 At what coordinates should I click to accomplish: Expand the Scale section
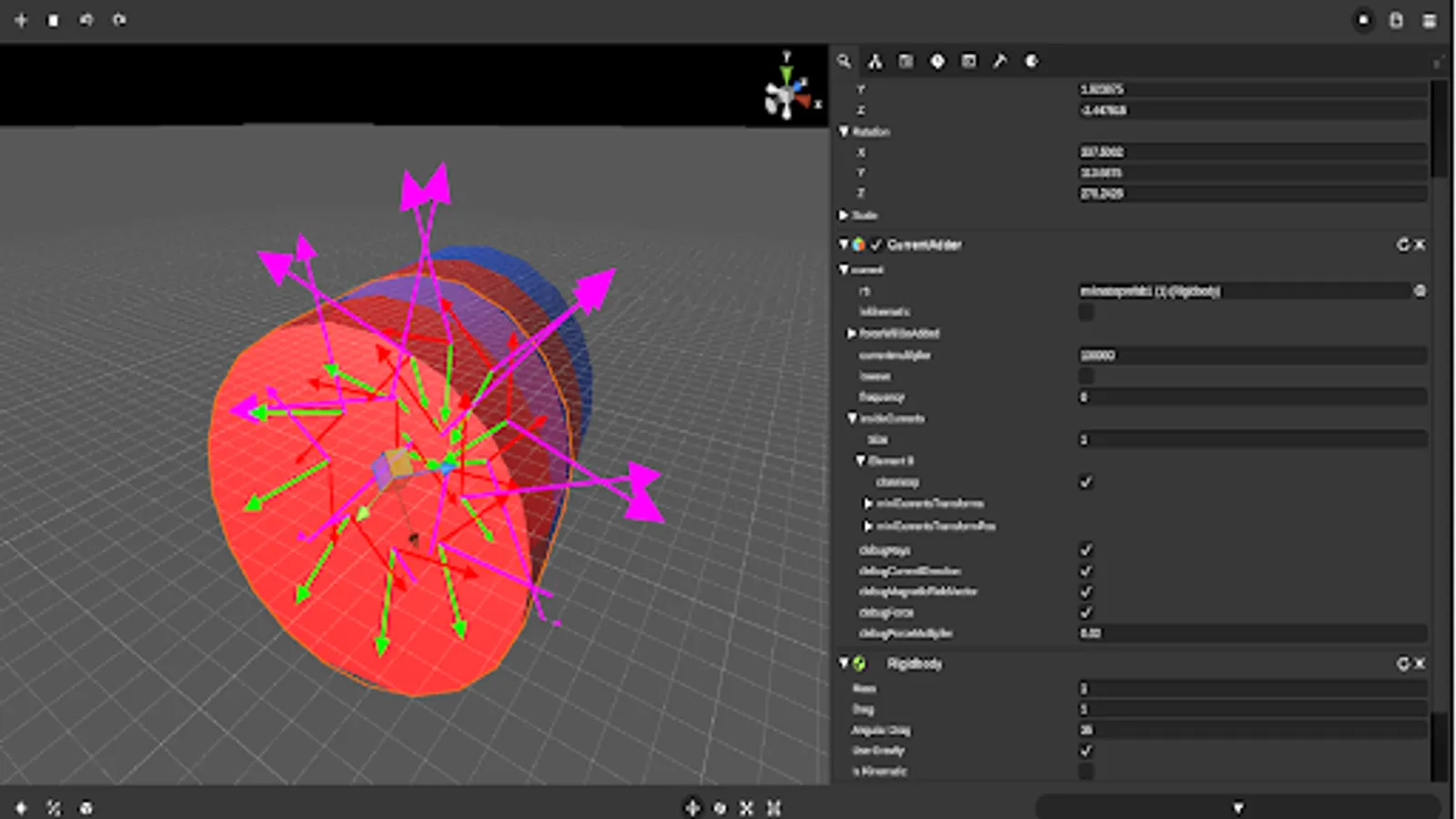(x=844, y=216)
